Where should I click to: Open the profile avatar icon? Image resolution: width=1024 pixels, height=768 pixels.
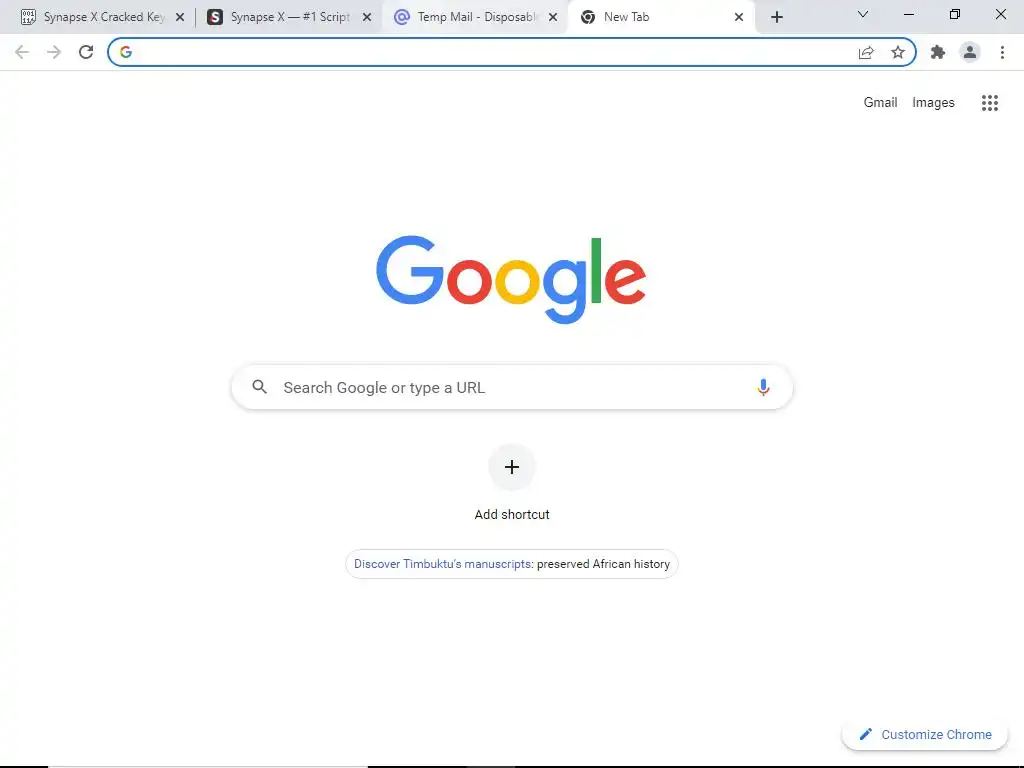pos(970,52)
